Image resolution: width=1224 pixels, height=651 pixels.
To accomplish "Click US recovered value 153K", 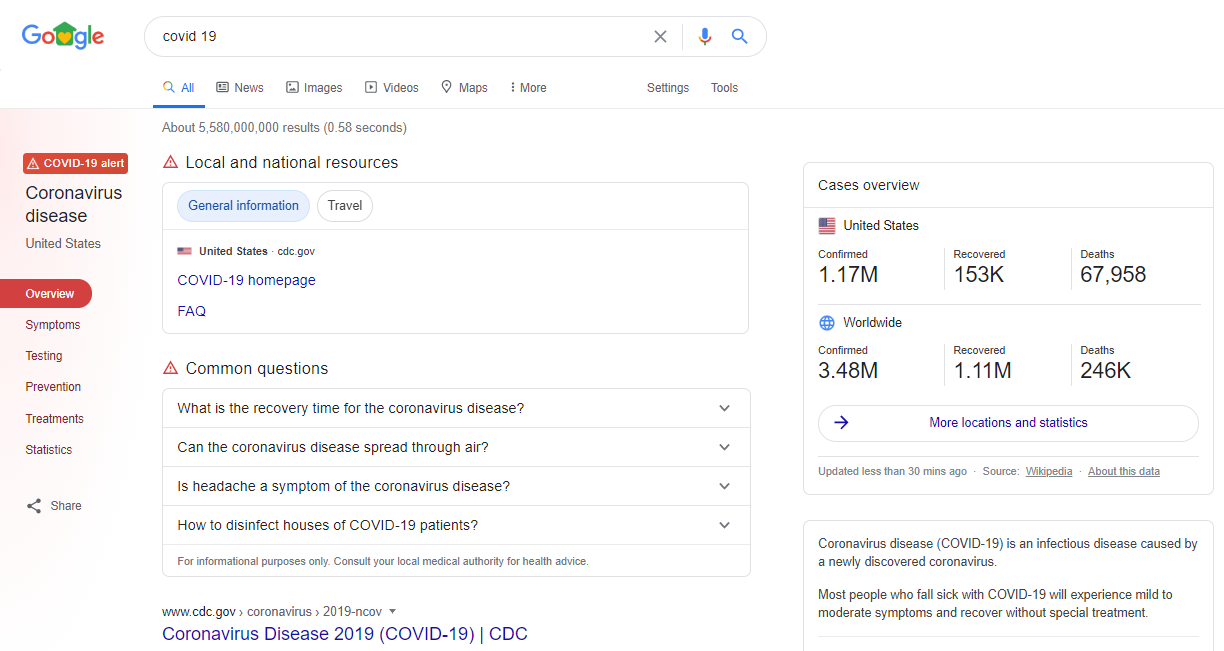I will tap(978, 275).
